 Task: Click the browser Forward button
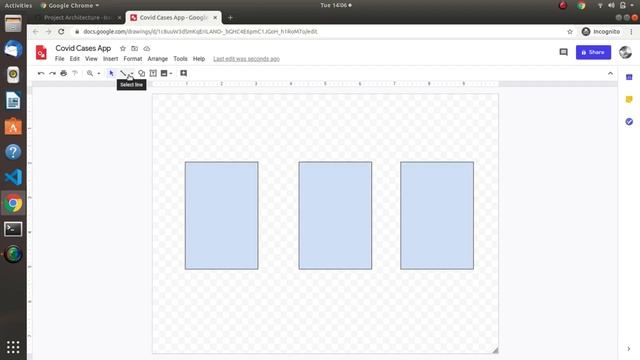tap(48, 31)
